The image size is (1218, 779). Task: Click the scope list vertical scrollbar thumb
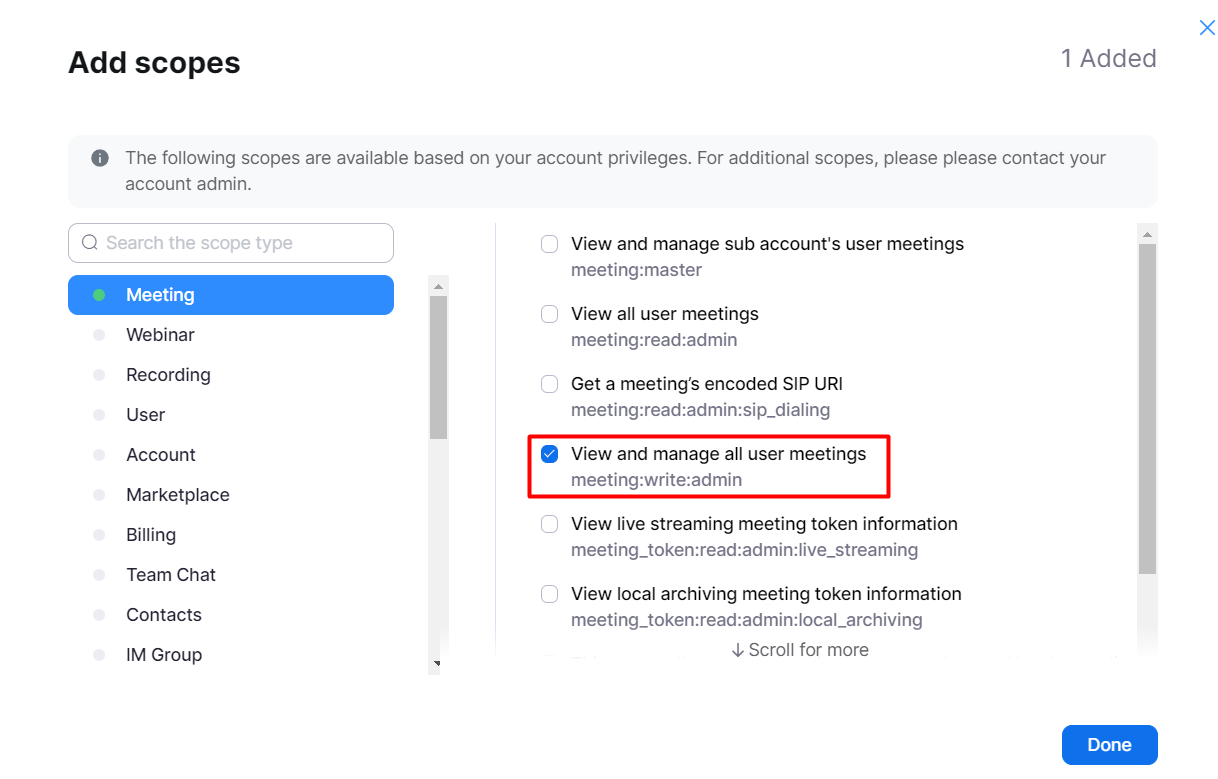(x=1147, y=409)
